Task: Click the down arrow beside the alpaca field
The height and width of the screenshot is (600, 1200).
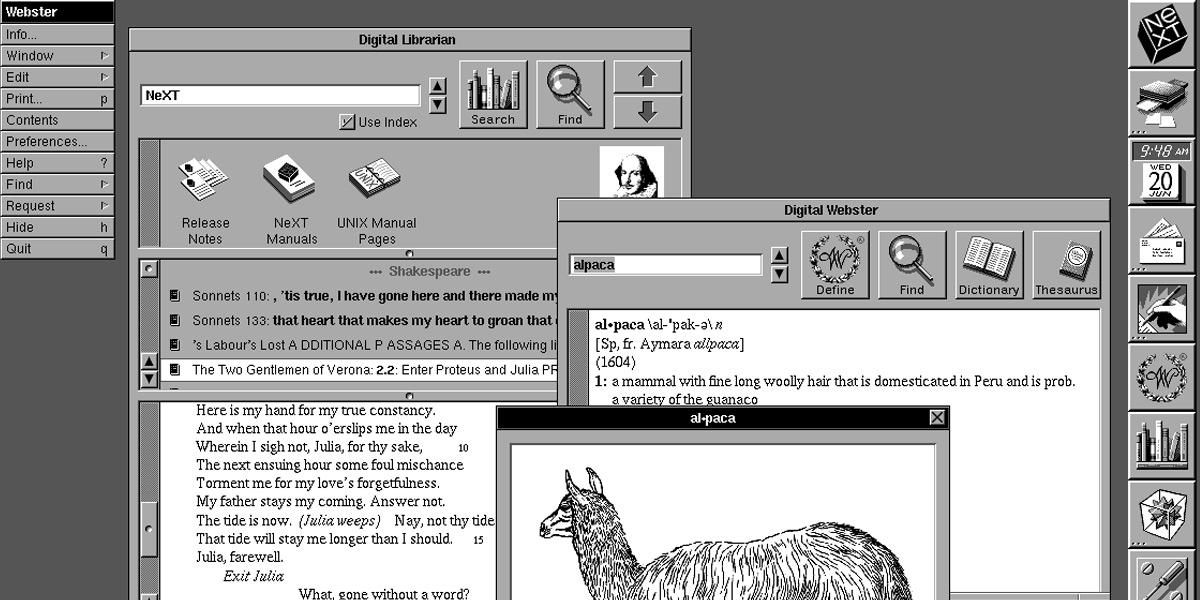Action: [x=780, y=274]
